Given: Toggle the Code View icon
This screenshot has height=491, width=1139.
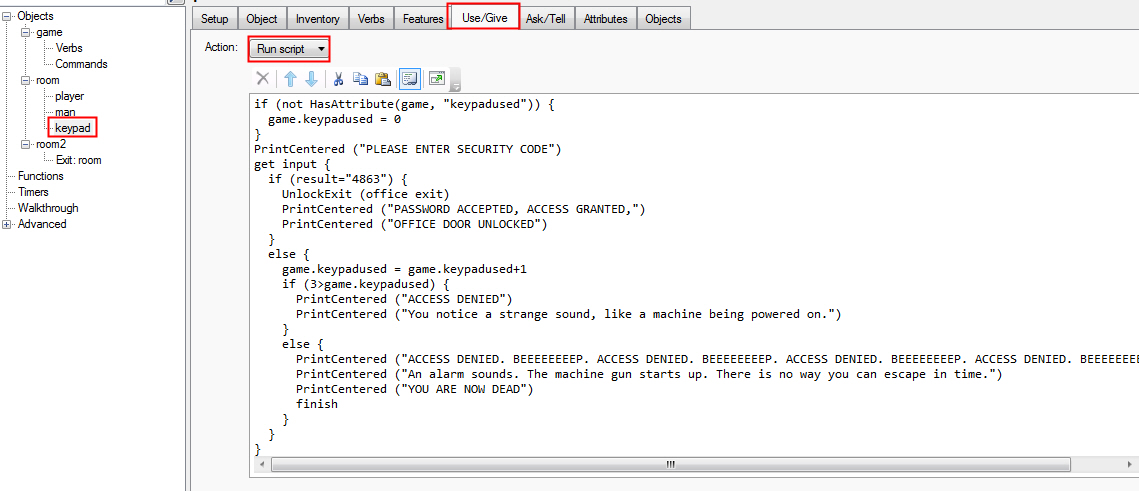Looking at the screenshot, I should point(409,79).
